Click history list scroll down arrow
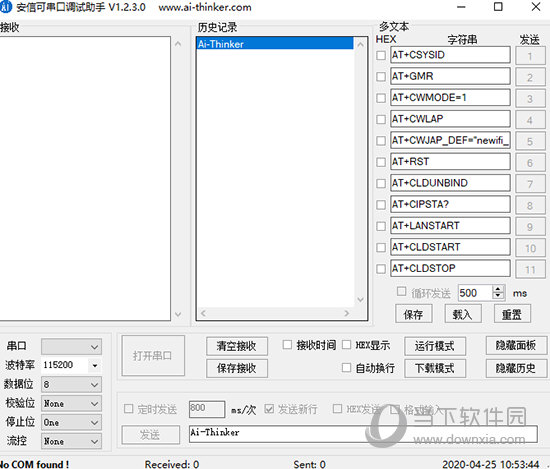Viewport: 550px width, 469px height. pyautogui.click(x=361, y=300)
